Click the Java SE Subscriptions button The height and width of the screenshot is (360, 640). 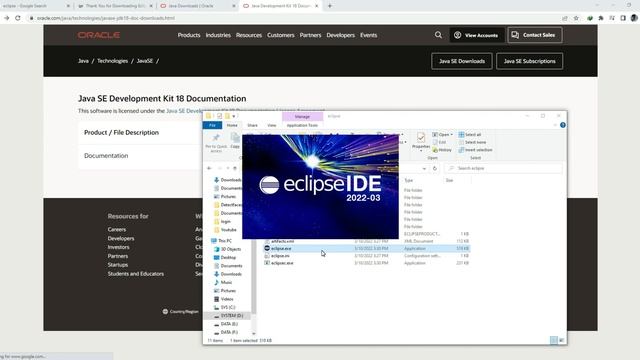(529, 61)
